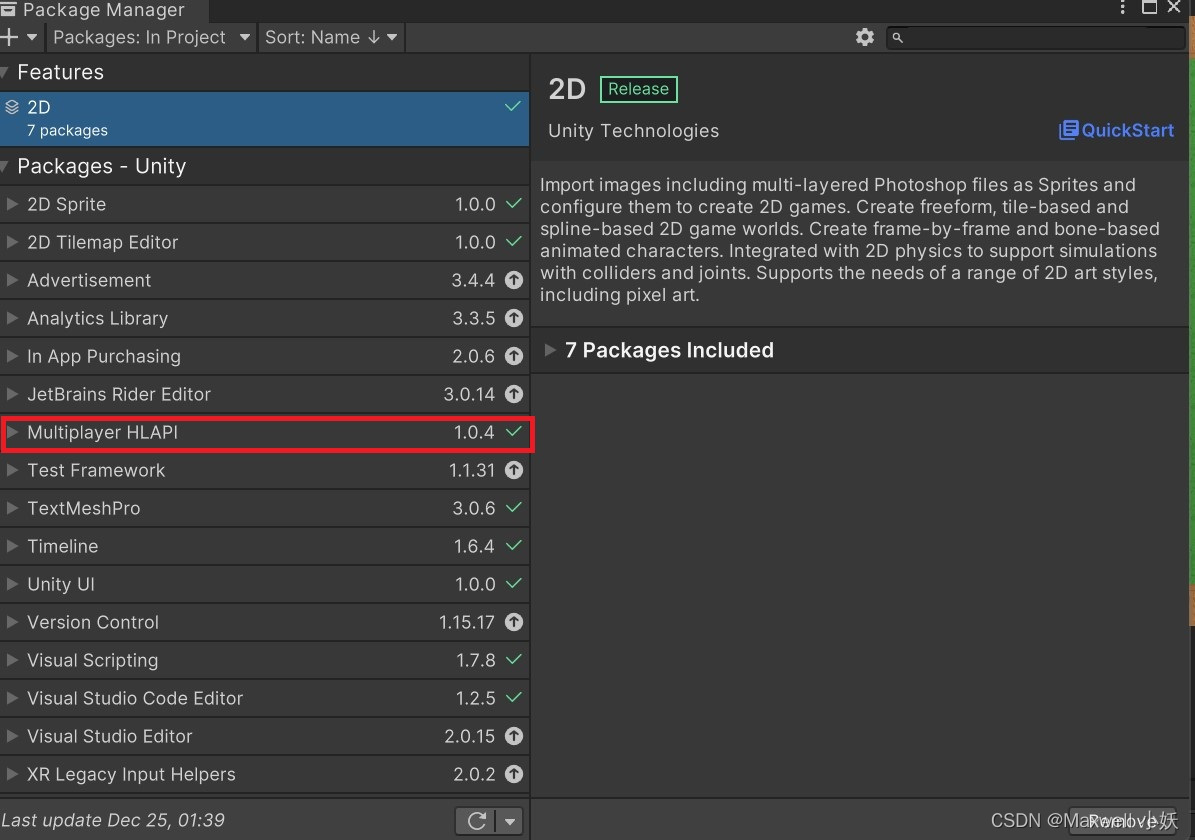Expand the TextMeshPro arrow
Screen dimensions: 1195x840
click(11, 508)
